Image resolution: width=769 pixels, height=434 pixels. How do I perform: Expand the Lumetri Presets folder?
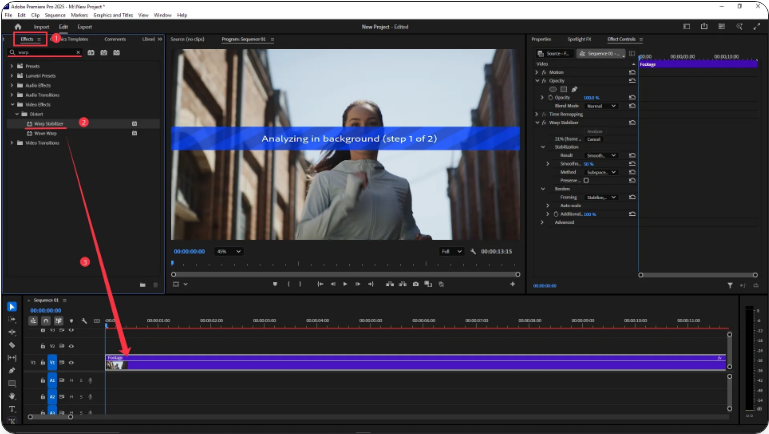12,75
